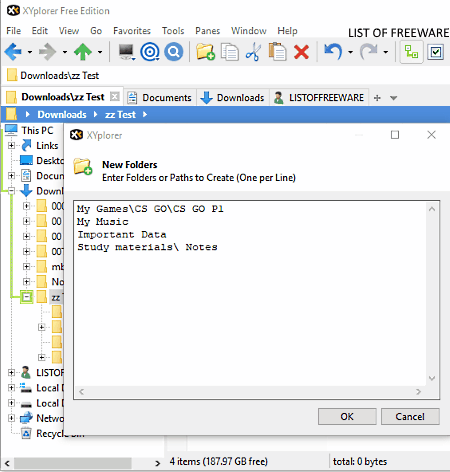This screenshot has height=472, width=450.
Task: Open the Go menu
Action: 96,31
